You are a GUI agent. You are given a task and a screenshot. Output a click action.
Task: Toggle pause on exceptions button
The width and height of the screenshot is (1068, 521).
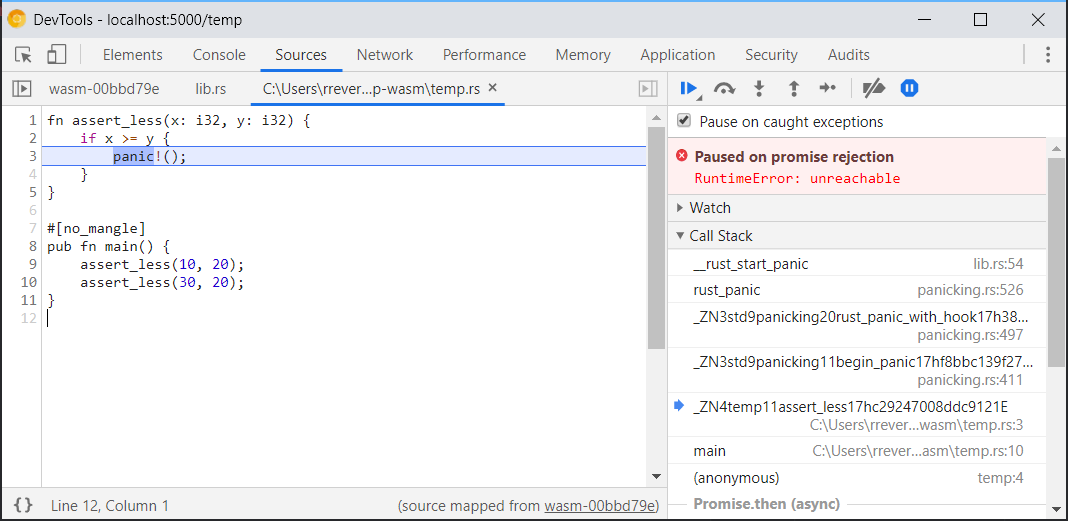(909, 89)
